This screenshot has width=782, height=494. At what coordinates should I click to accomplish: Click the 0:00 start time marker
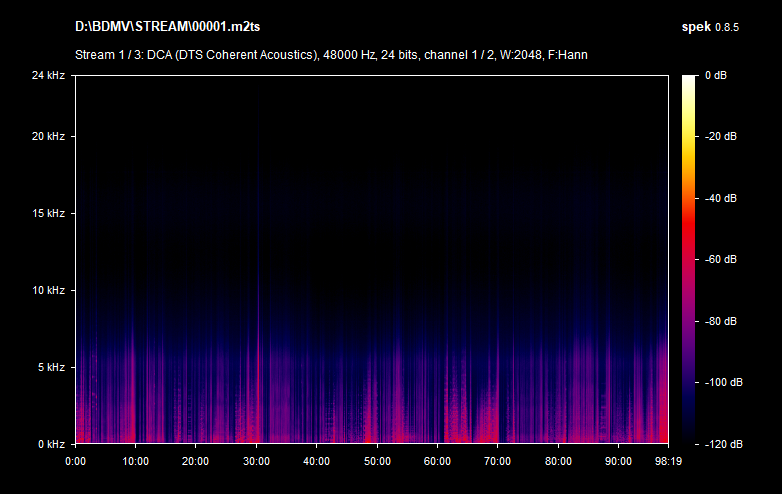pos(75,461)
